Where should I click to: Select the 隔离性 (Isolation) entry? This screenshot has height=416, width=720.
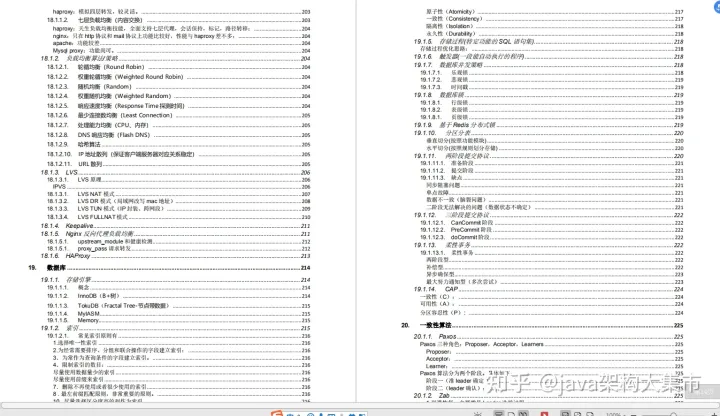555,26
